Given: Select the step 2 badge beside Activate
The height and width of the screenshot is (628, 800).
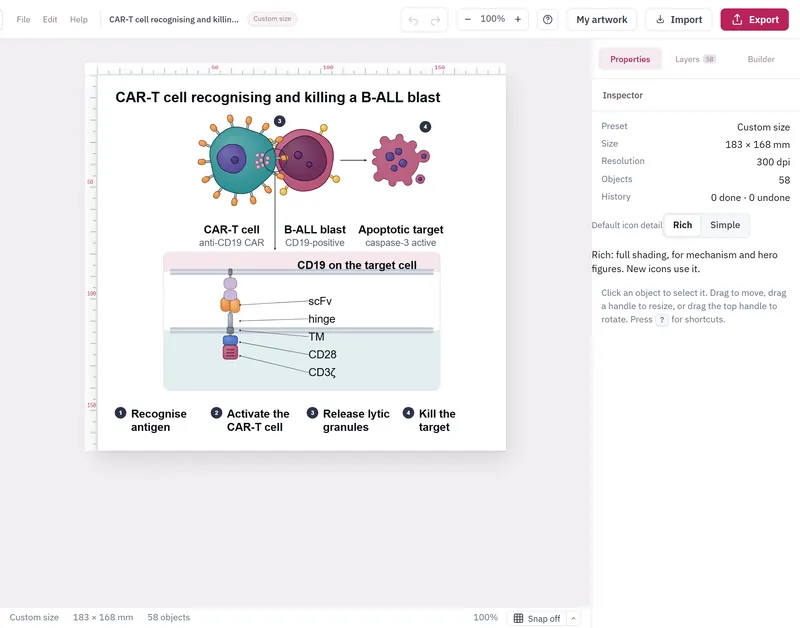Looking at the screenshot, I should tap(216, 413).
